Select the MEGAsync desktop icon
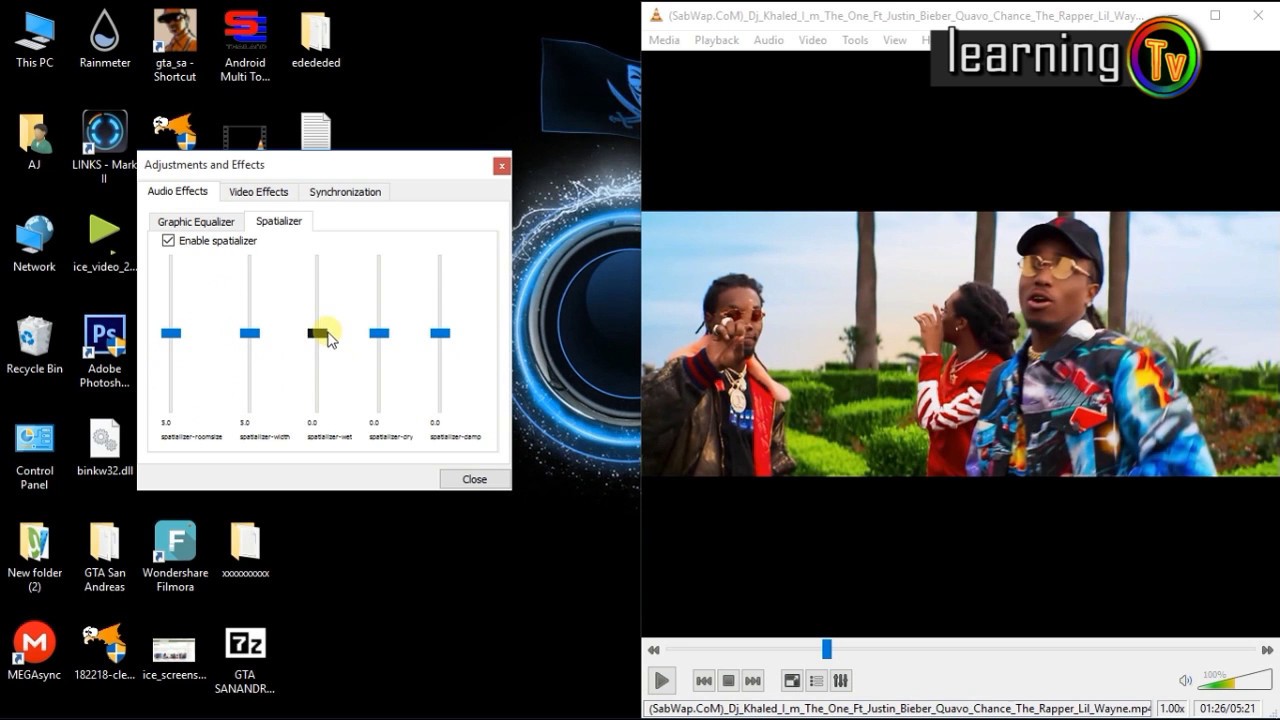This screenshot has height=720, width=1280. point(34,652)
